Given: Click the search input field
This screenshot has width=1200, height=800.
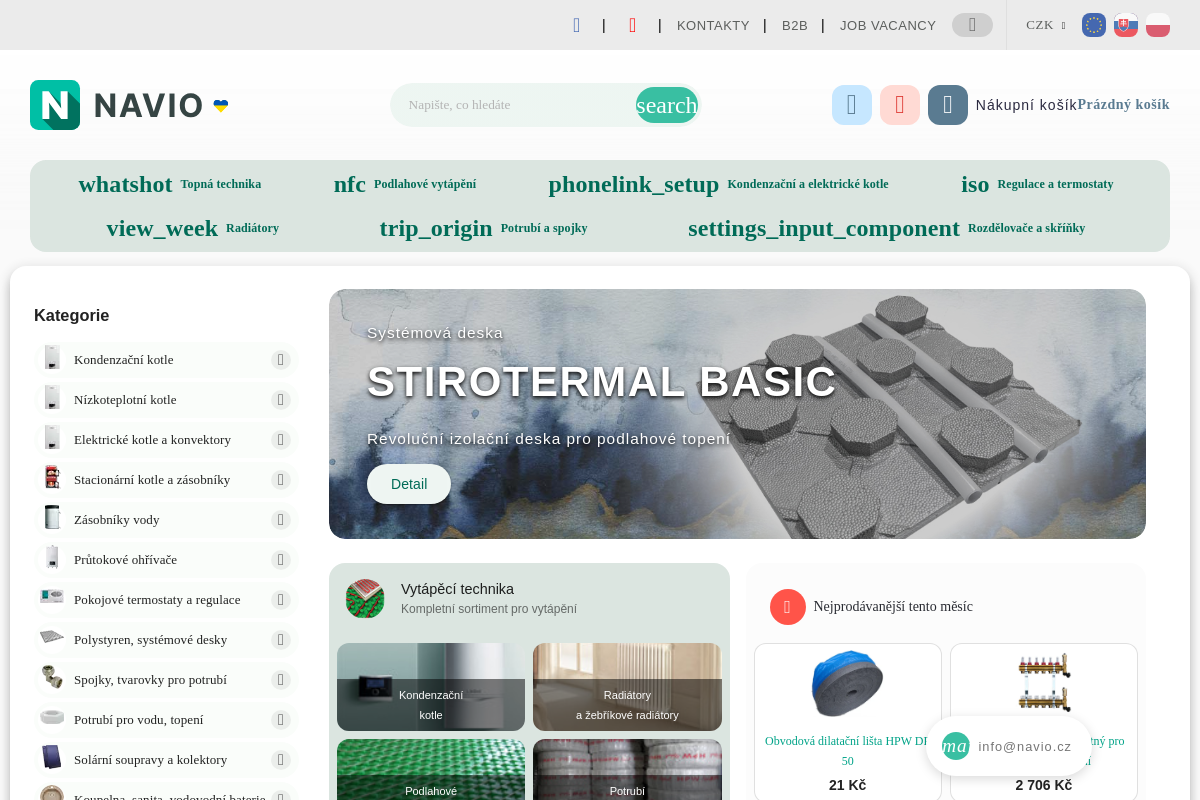Looking at the screenshot, I should [512, 105].
